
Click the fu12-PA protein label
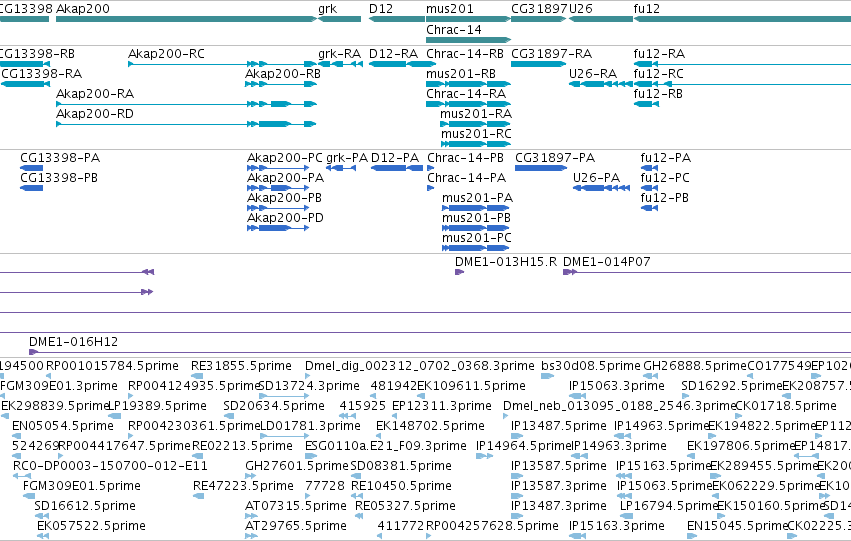[x=666, y=158]
